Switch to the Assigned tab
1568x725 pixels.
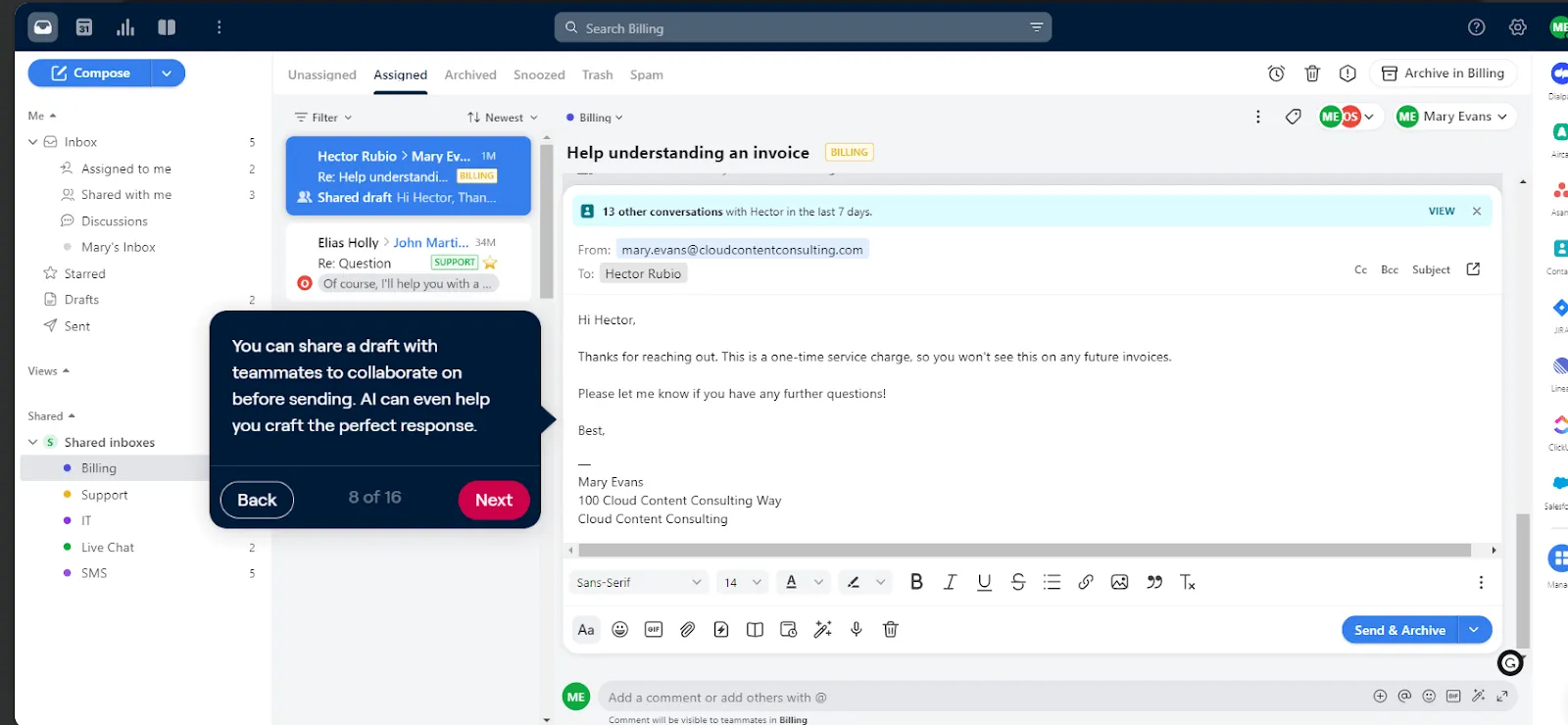(x=400, y=74)
